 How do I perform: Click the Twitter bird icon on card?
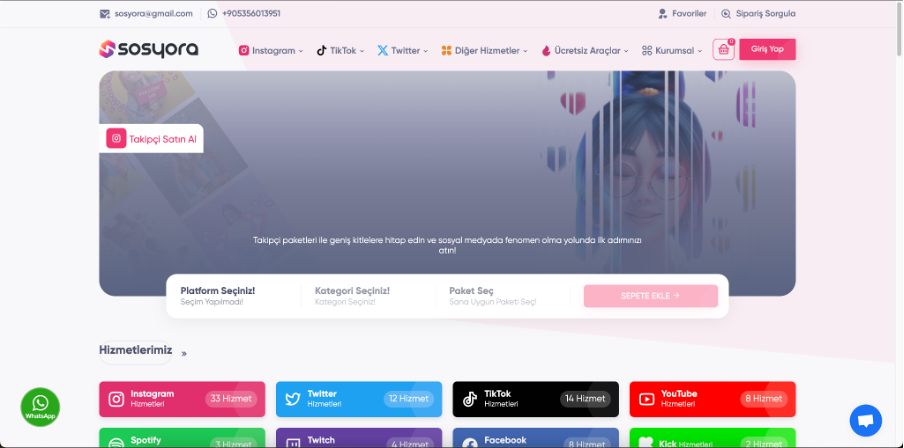click(293, 399)
